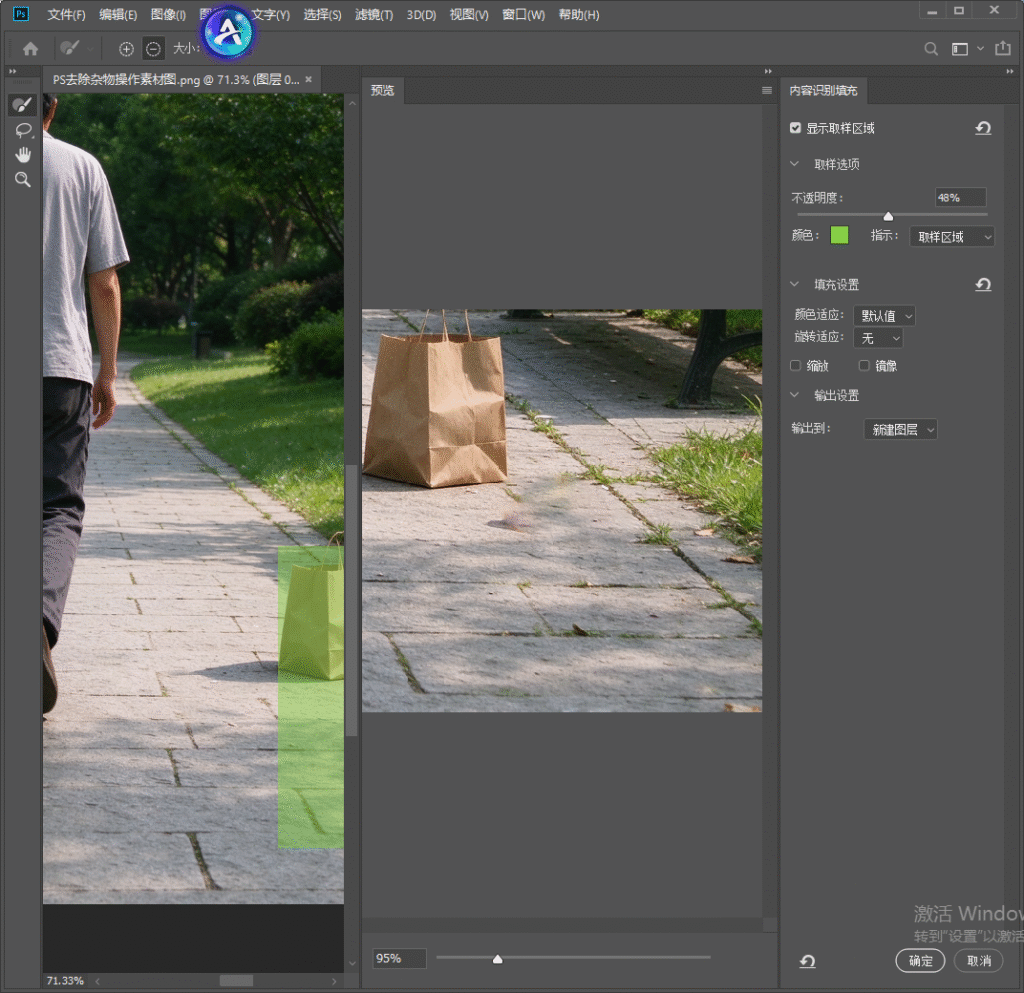
Task: Open the 图像(I) menu
Action: point(168,14)
